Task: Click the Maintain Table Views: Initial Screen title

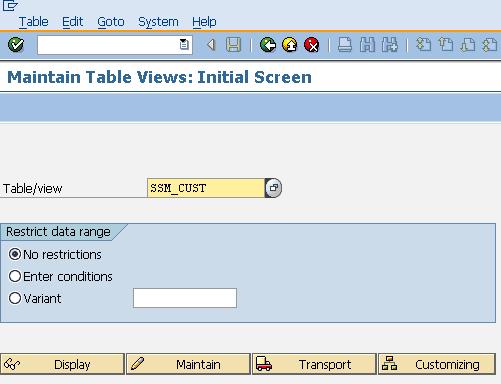Action: (x=159, y=77)
